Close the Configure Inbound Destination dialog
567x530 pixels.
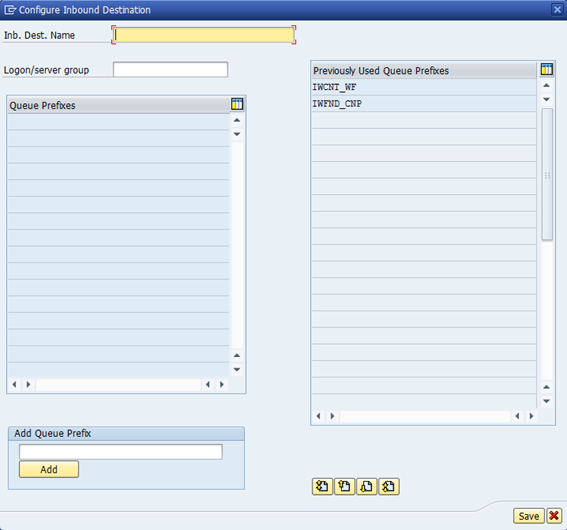tap(557, 10)
